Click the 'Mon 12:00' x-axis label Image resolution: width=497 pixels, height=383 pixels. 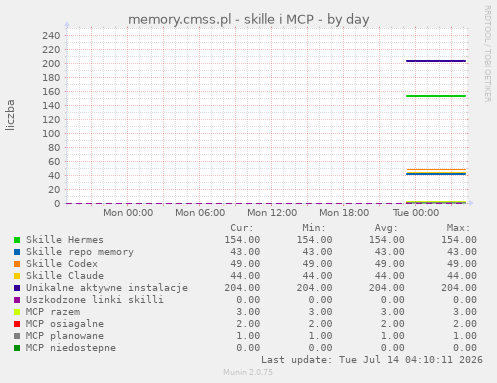(272, 213)
